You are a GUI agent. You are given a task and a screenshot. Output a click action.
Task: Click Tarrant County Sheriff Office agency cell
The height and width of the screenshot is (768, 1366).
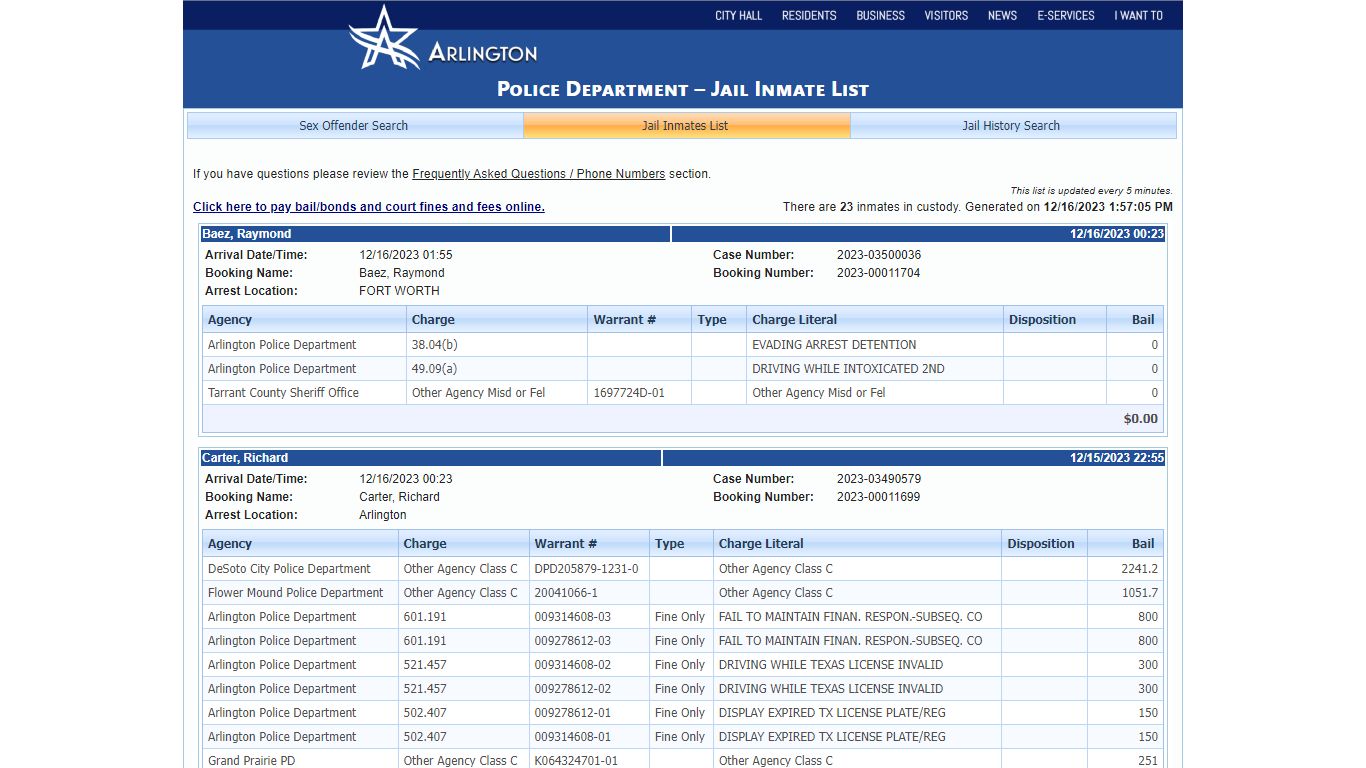tap(283, 393)
